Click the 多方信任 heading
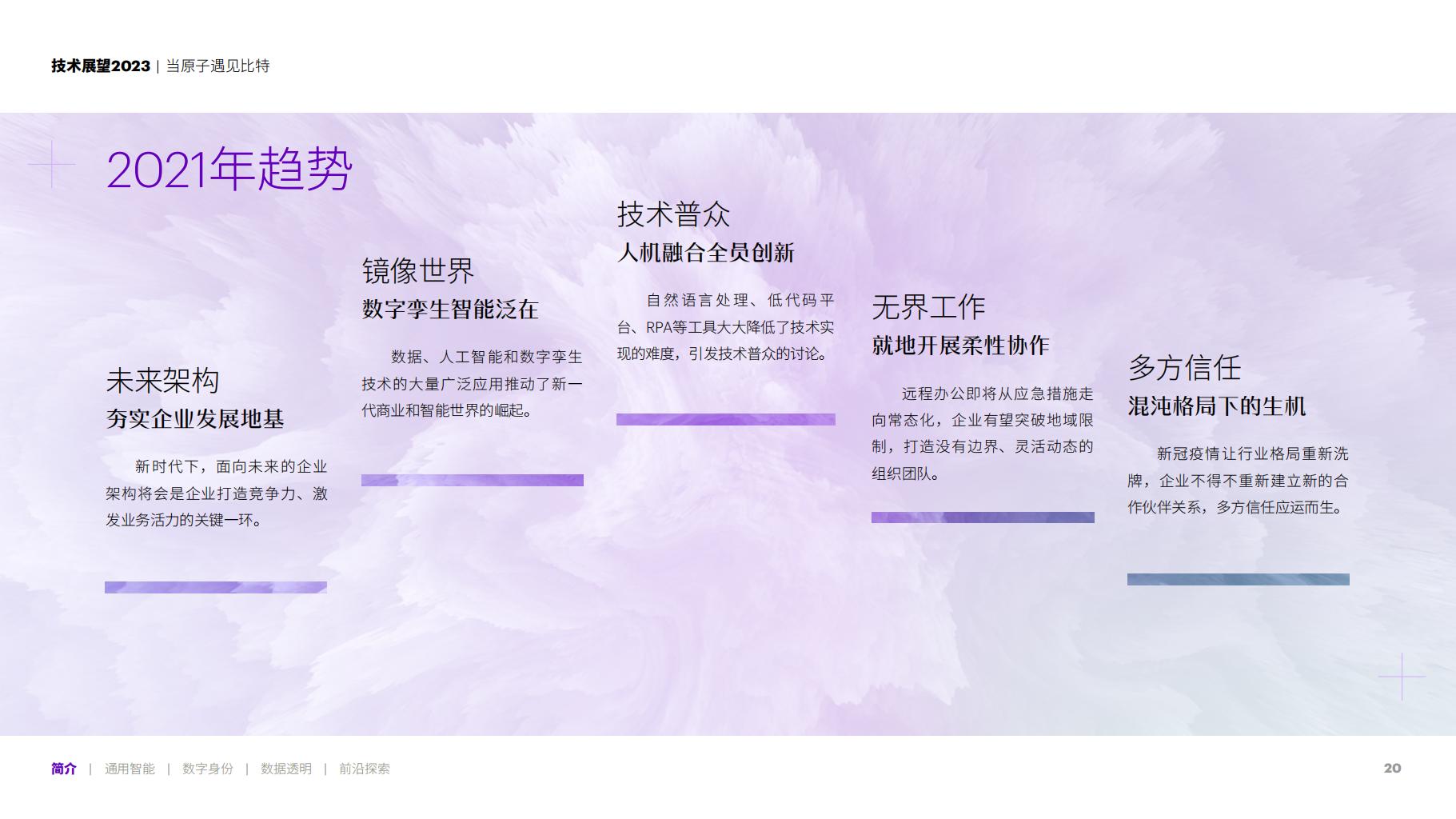Screen dimensions: 1456x819 1184,368
